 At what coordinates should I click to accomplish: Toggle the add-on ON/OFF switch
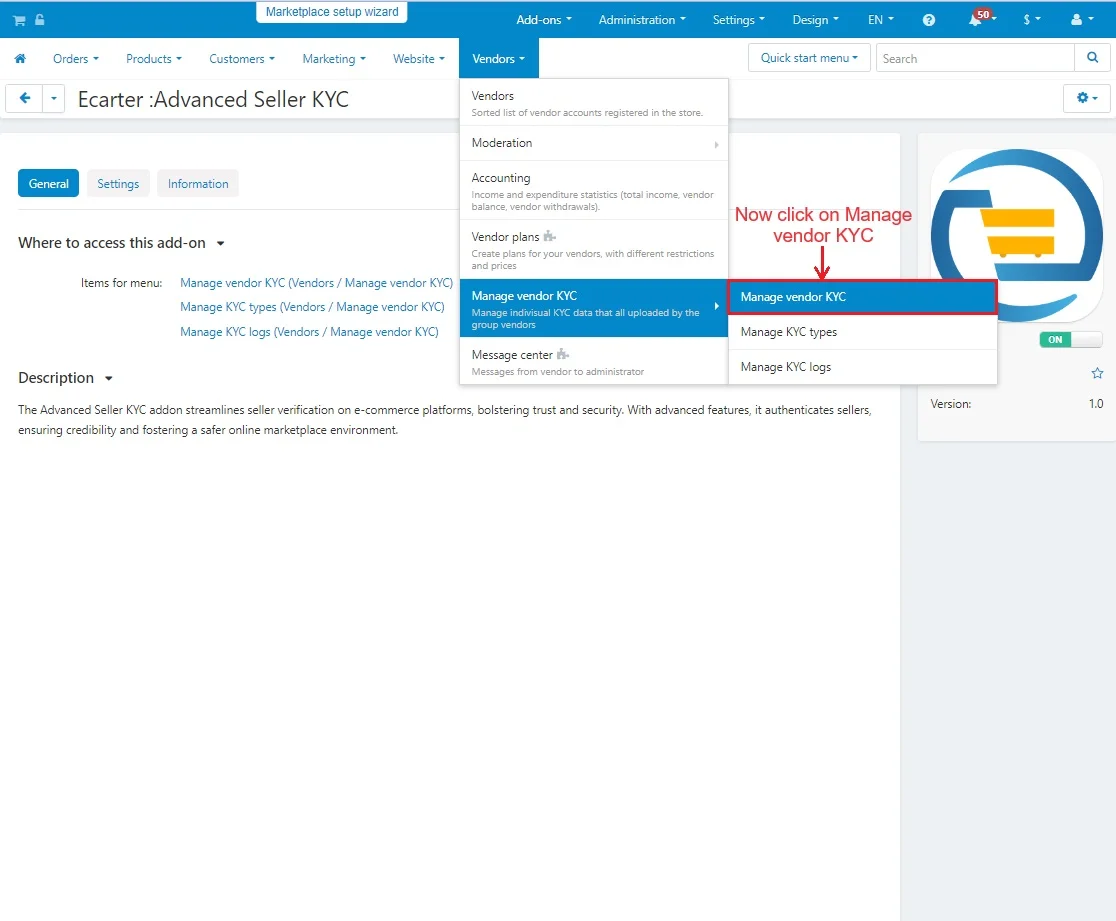coord(1070,340)
